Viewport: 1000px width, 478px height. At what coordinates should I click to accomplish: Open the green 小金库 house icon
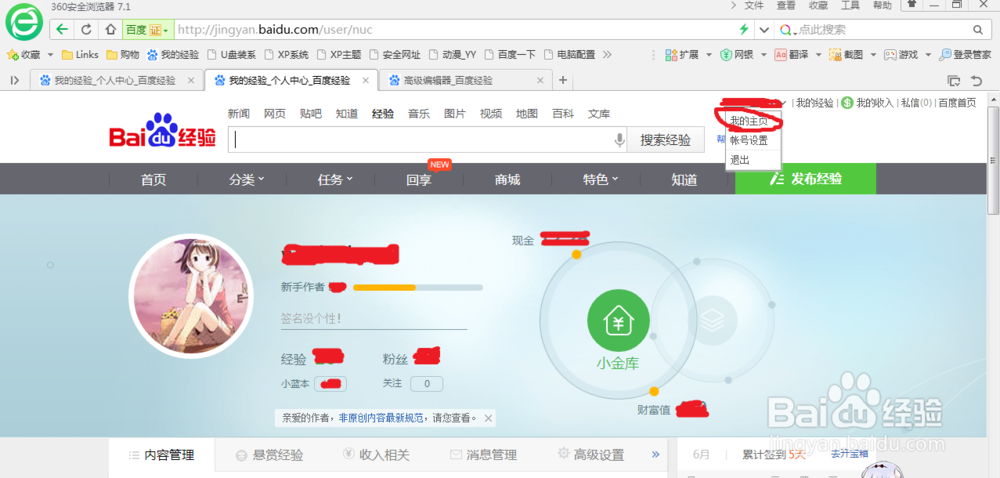pos(618,319)
